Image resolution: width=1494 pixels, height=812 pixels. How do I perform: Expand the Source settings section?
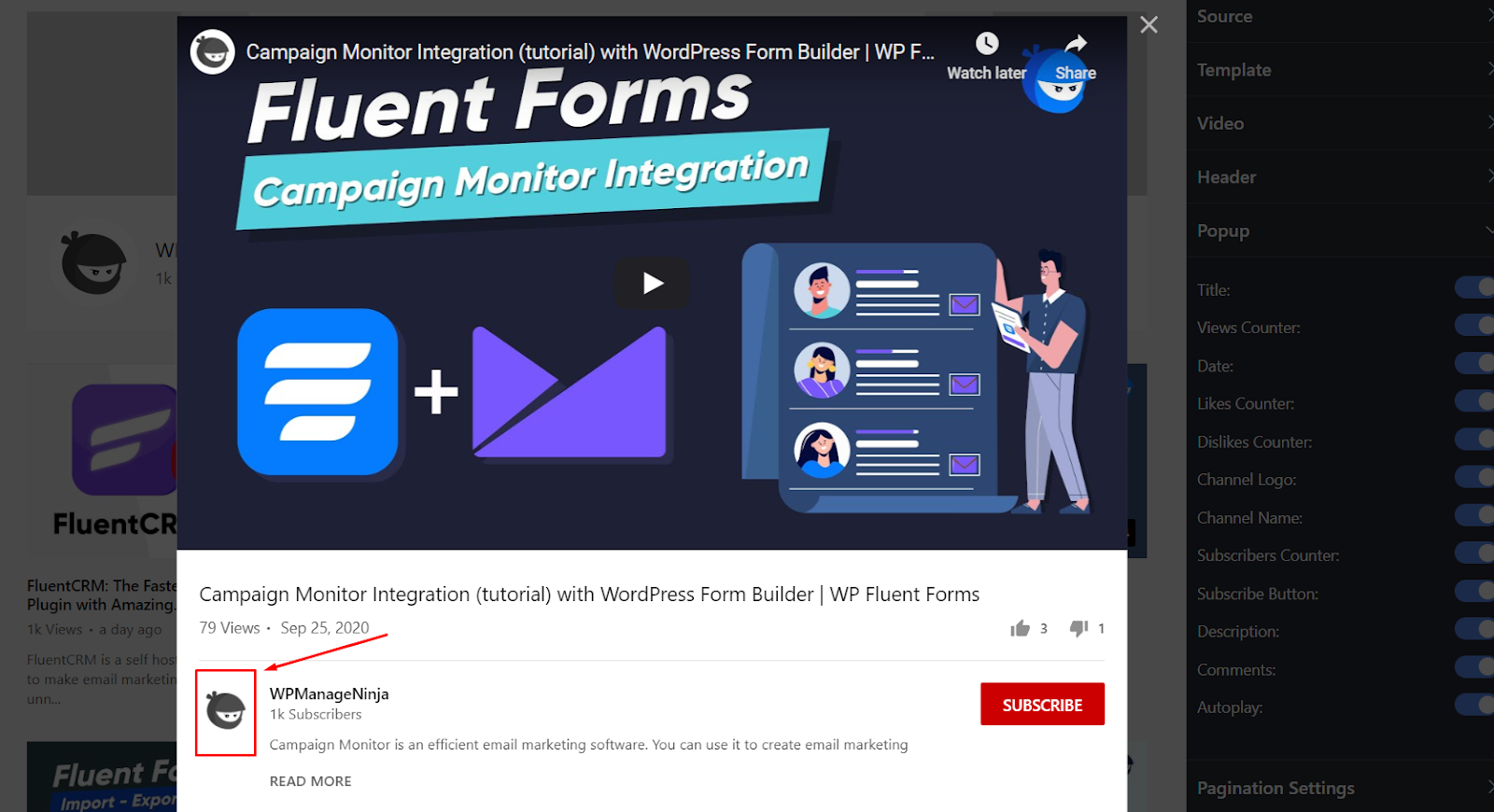tap(1340, 17)
